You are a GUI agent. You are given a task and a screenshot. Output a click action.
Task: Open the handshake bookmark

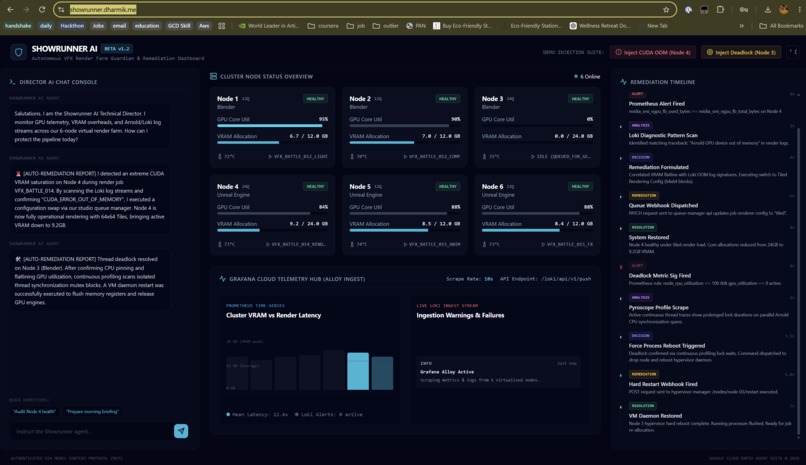(18, 26)
